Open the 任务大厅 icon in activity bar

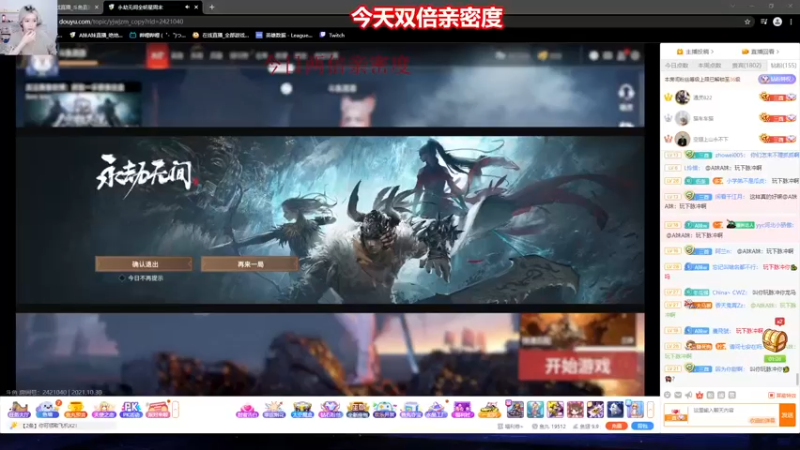[x=19, y=410]
